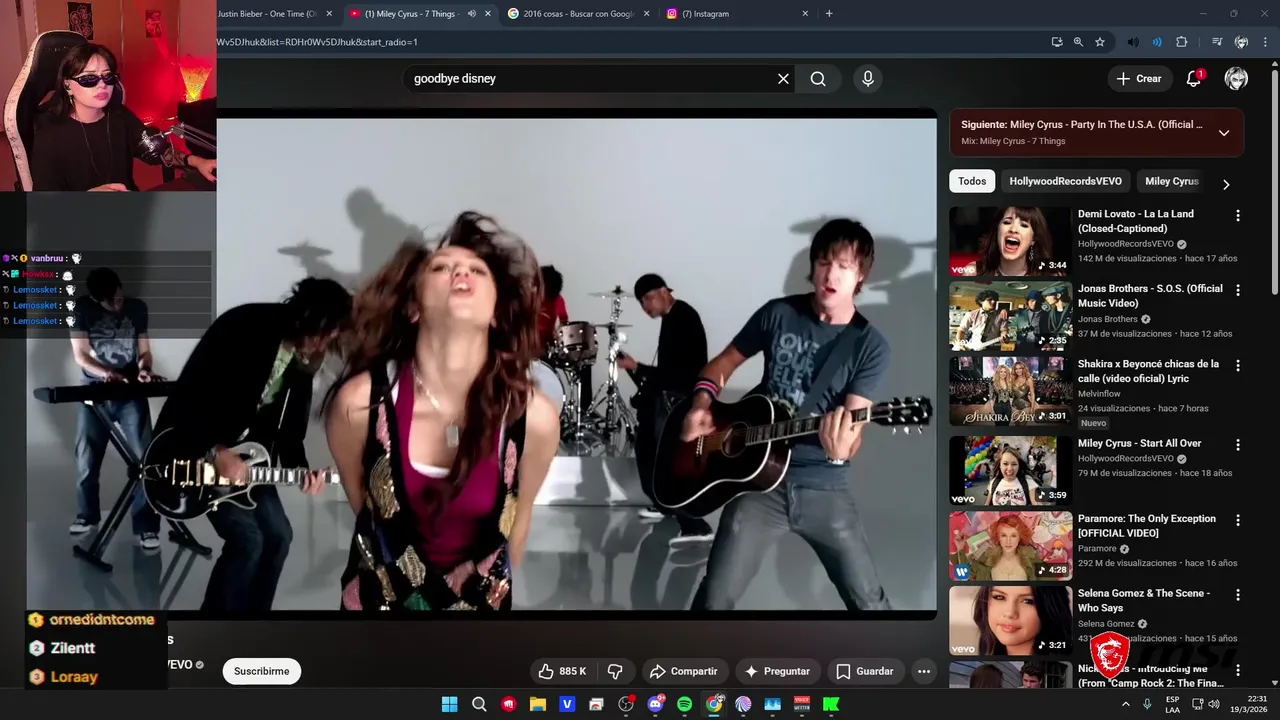Dislike the video with thumbs-down
The width and height of the screenshot is (1280, 720).
click(x=615, y=671)
